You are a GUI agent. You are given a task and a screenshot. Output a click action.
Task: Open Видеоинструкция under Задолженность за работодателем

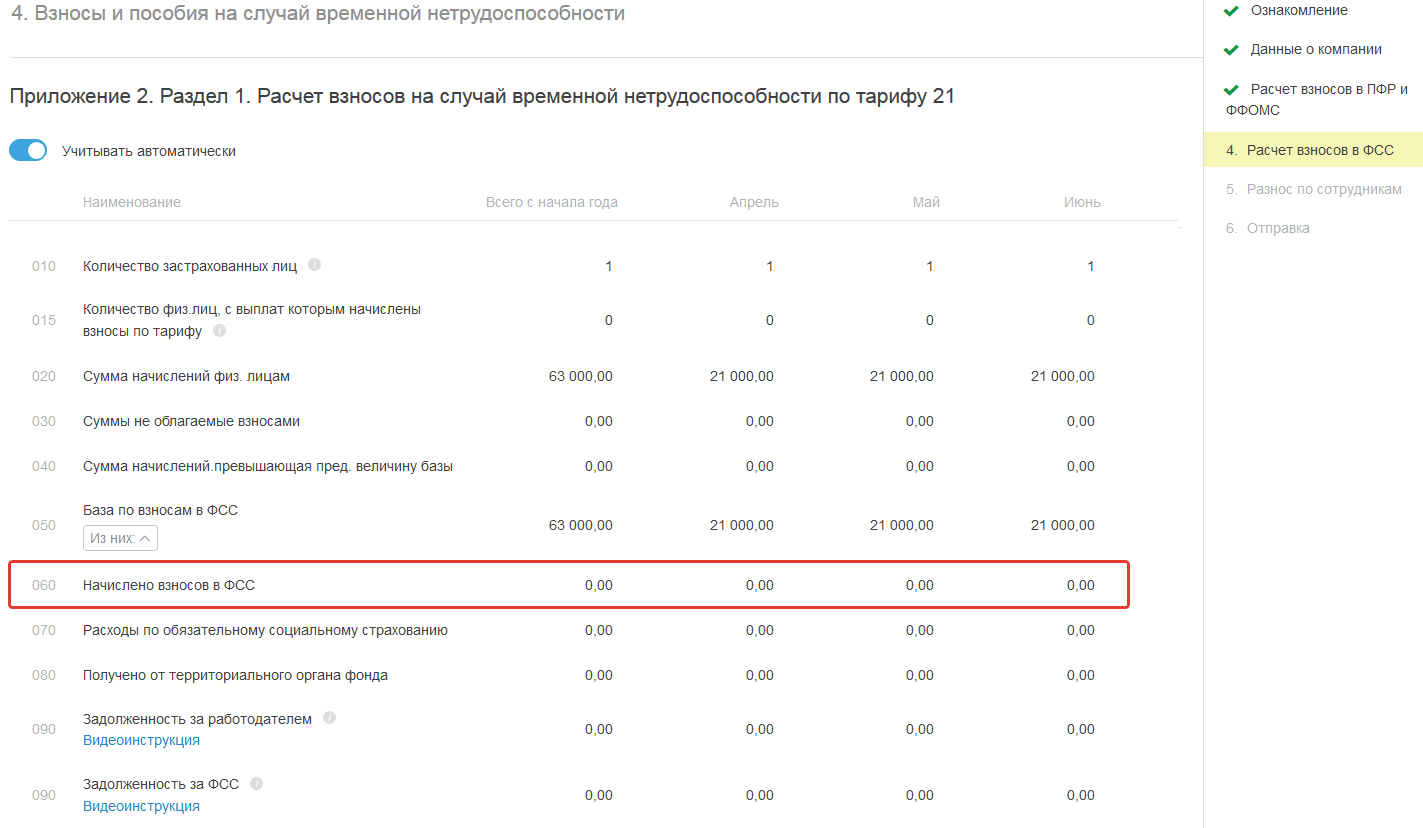click(141, 740)
